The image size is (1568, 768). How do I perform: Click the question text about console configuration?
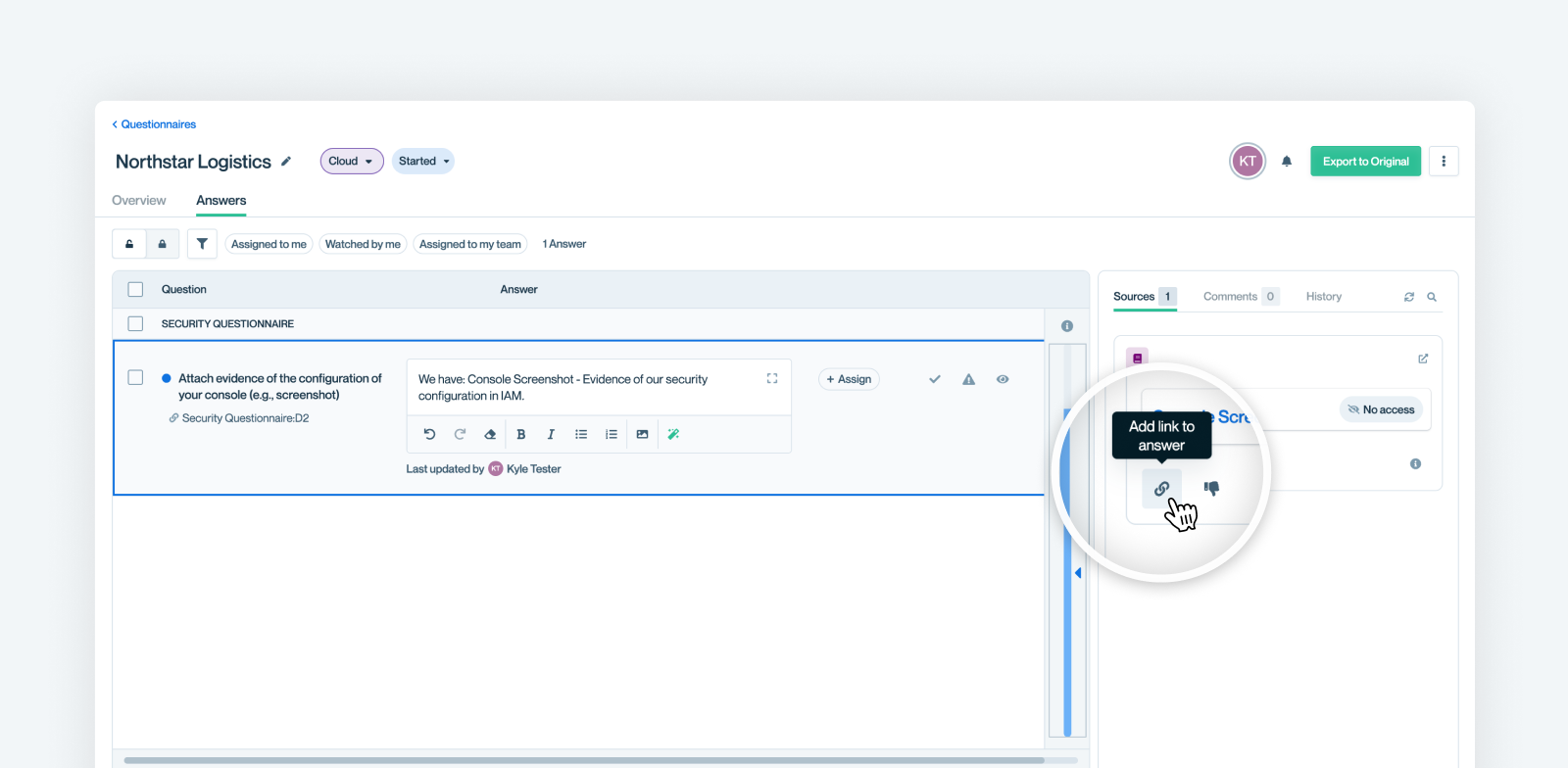pos(280,387)
